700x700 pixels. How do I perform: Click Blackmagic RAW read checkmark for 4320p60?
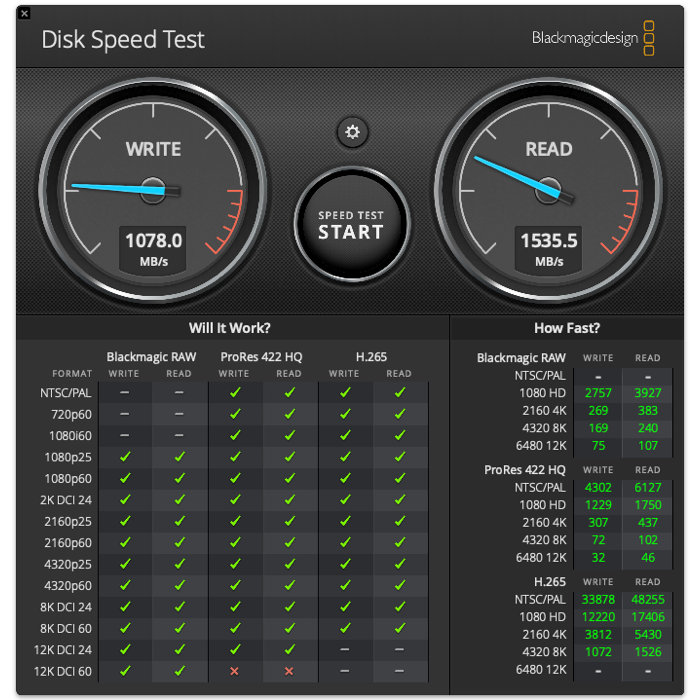click(x=179, y=585)
